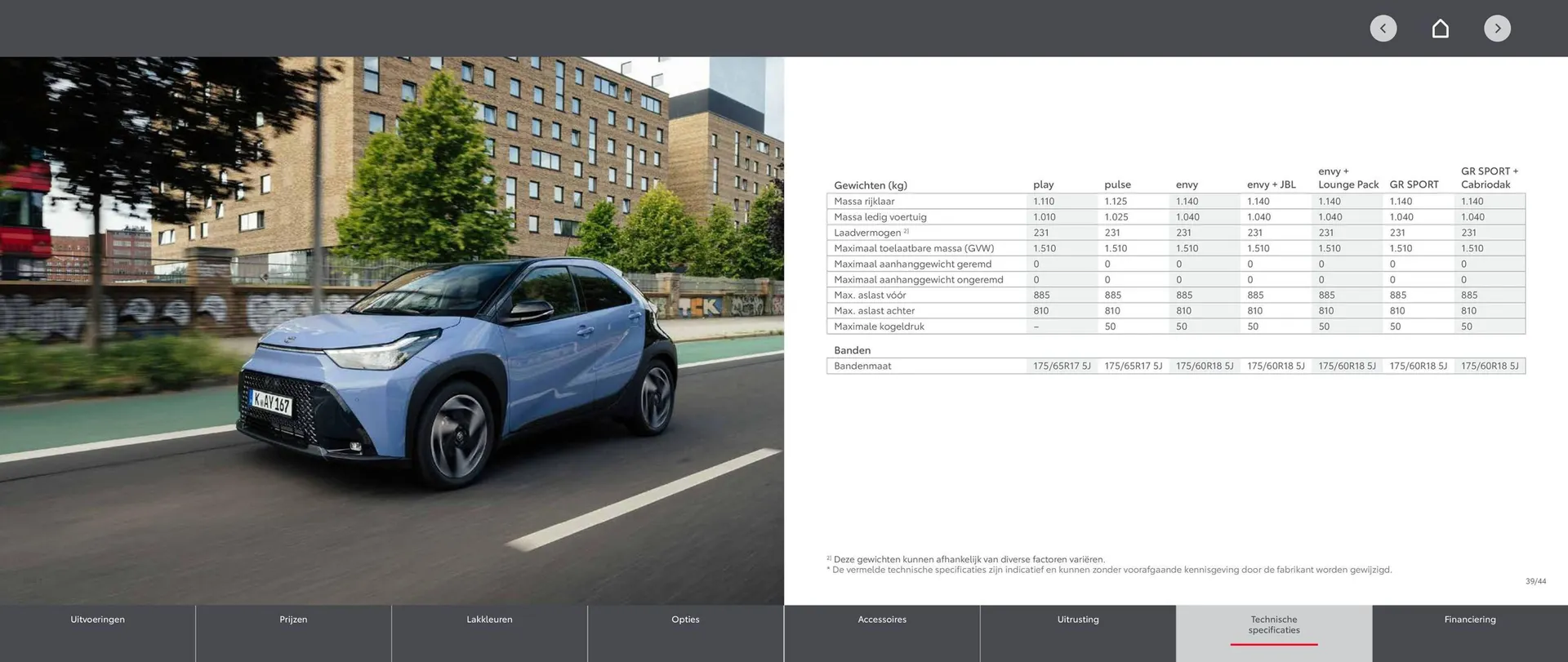The image size is (1568, 662).
Task: Switch to the Prijzen tab
Action: click(294, 633)
